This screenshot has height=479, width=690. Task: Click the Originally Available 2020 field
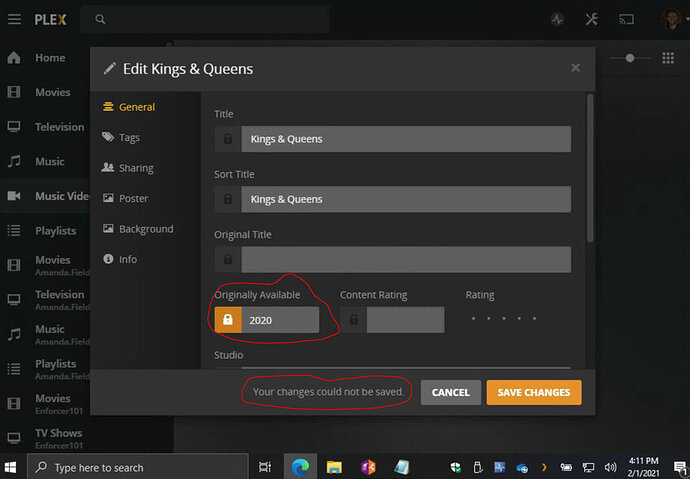(280, 320)
